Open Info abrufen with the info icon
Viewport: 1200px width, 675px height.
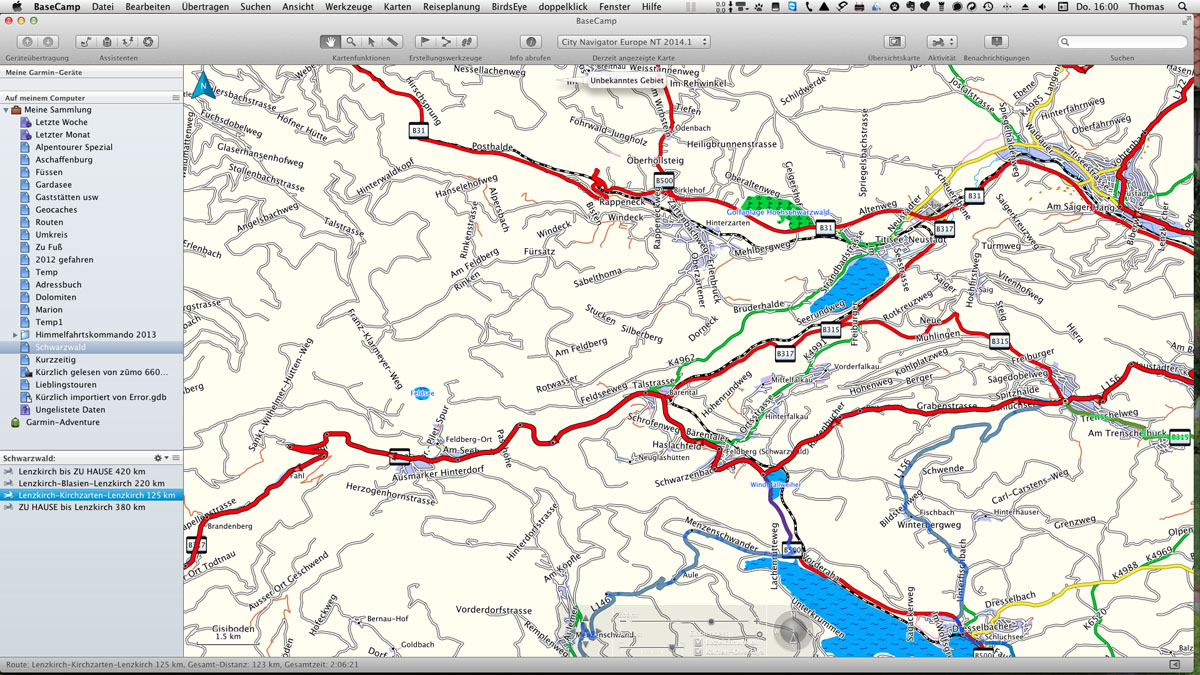[531, 42]
